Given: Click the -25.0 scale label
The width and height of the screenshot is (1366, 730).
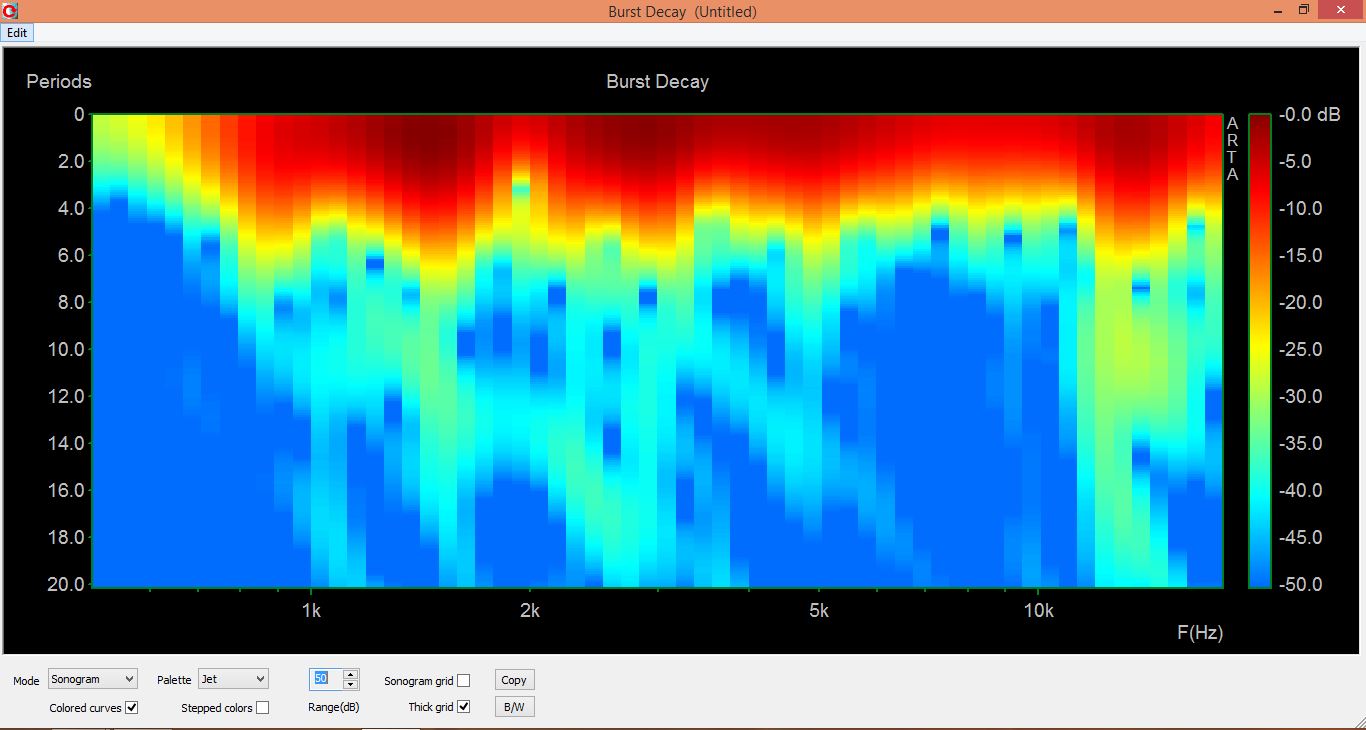Looking at the screenshot, I should tap(1303, 350).
